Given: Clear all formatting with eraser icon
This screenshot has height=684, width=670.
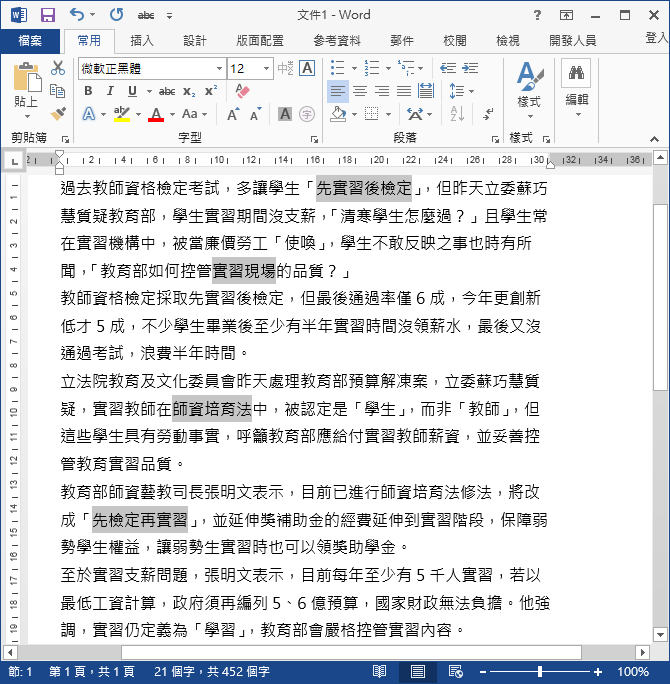Looking at the screenshot, I should click(x=242, y=91).
